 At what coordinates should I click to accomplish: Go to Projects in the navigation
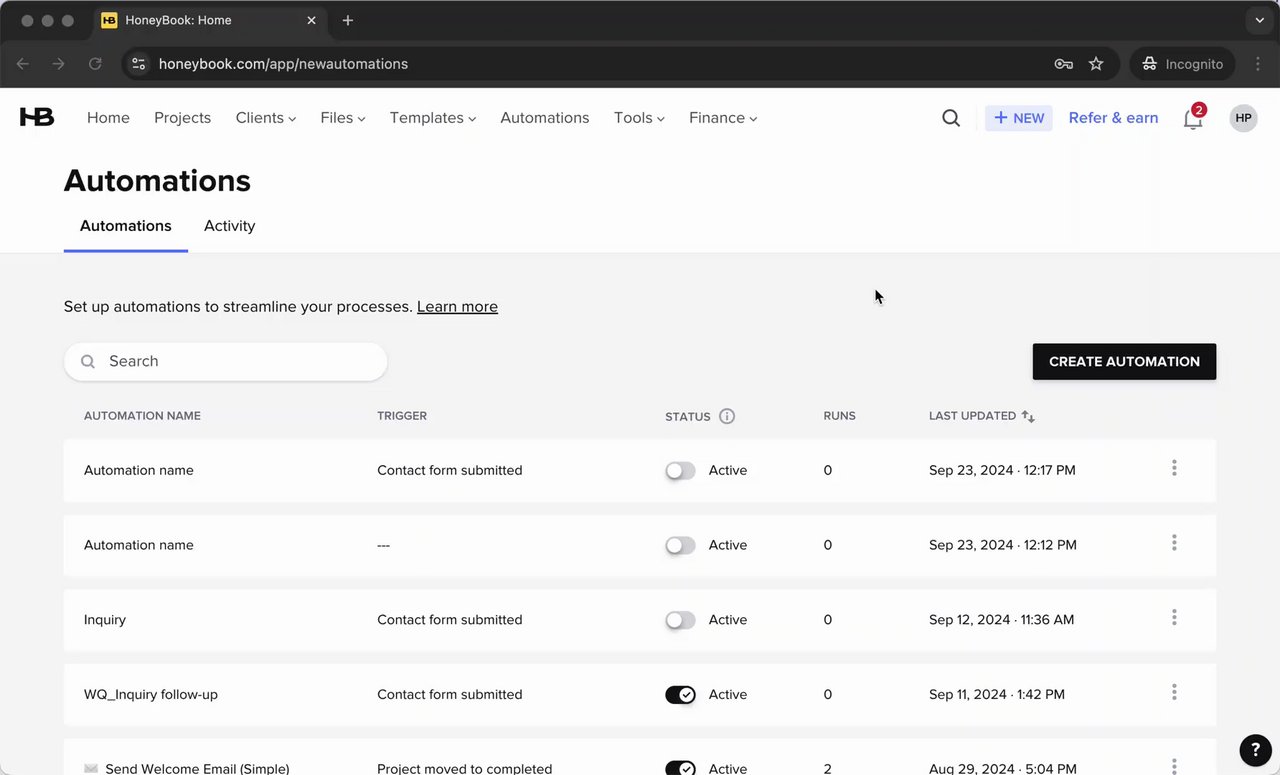(x=182, y=118)
